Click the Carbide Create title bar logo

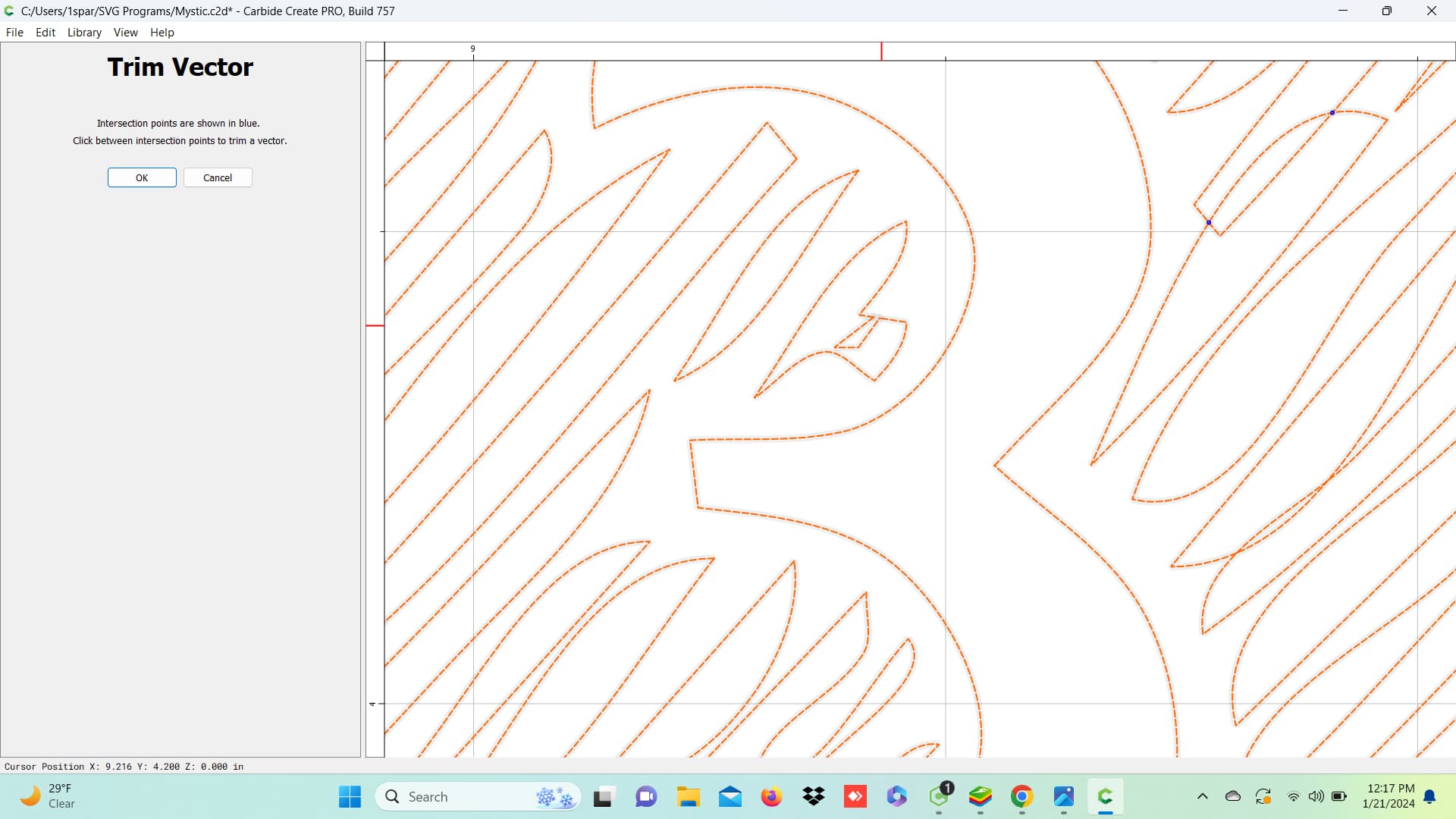[x=9, y=11]
